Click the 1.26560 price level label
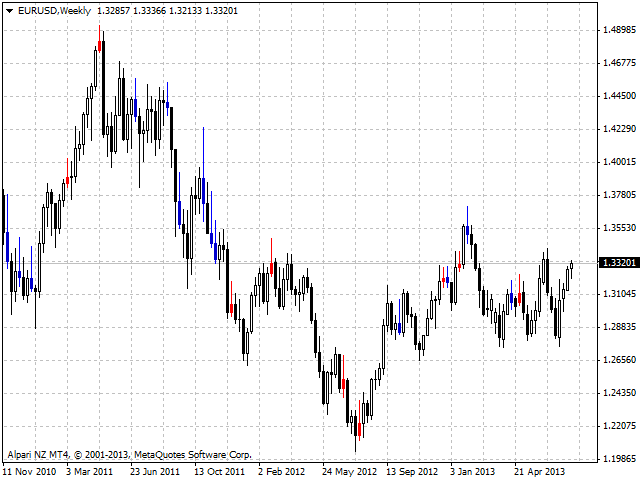The height and width of the screenshot is (480, 640). point(620,360)
